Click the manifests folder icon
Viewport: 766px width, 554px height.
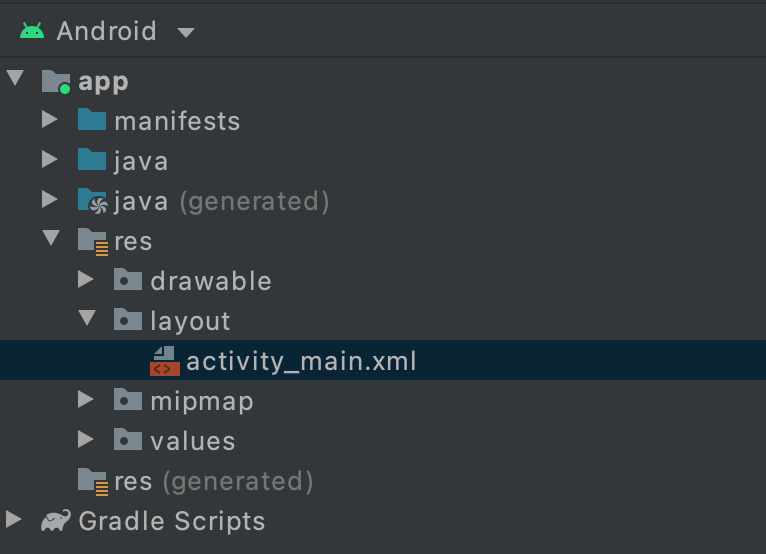pyautogui.click(x=92, y=121)
